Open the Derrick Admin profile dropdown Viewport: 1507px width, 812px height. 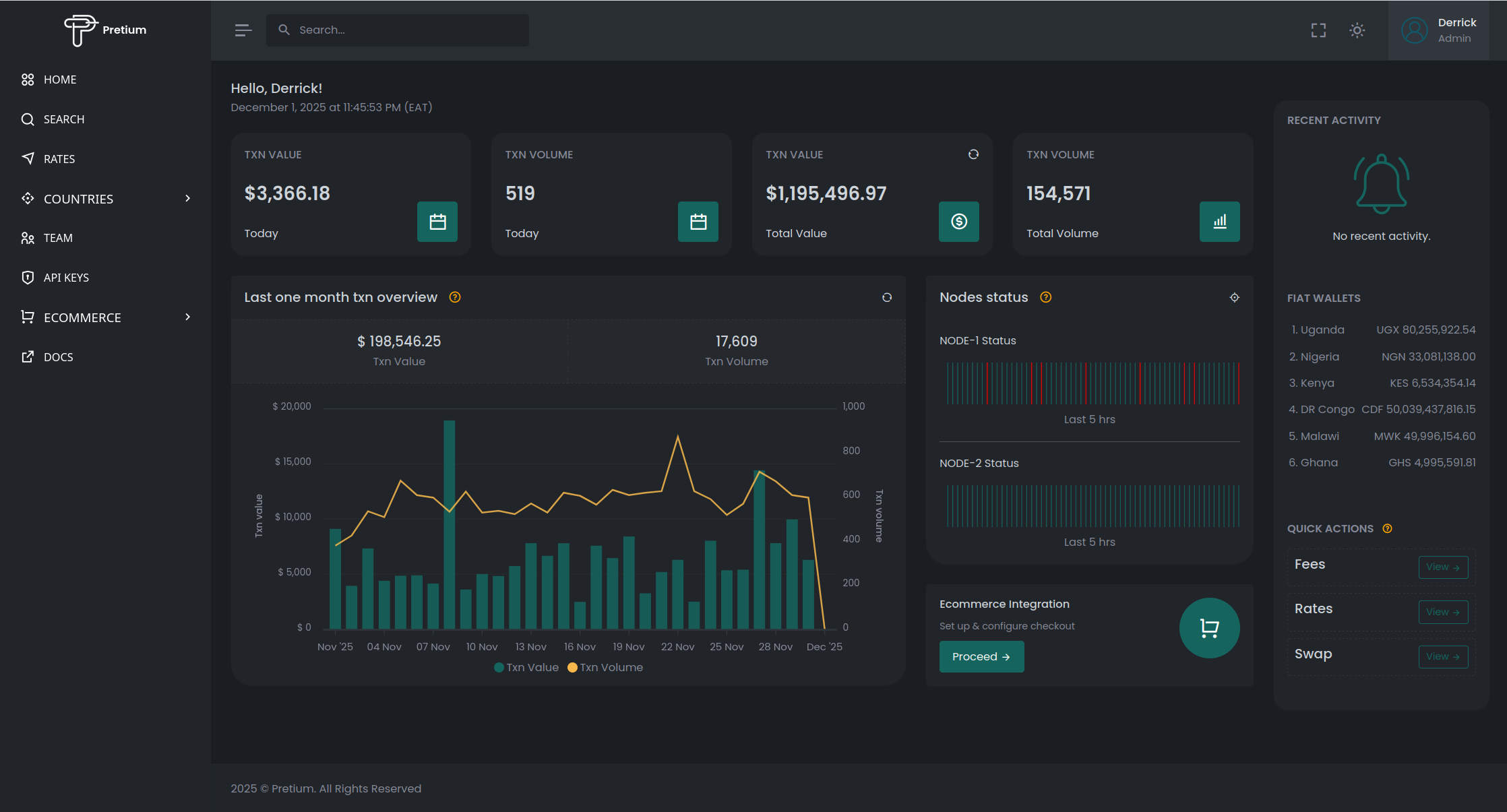1438,30
